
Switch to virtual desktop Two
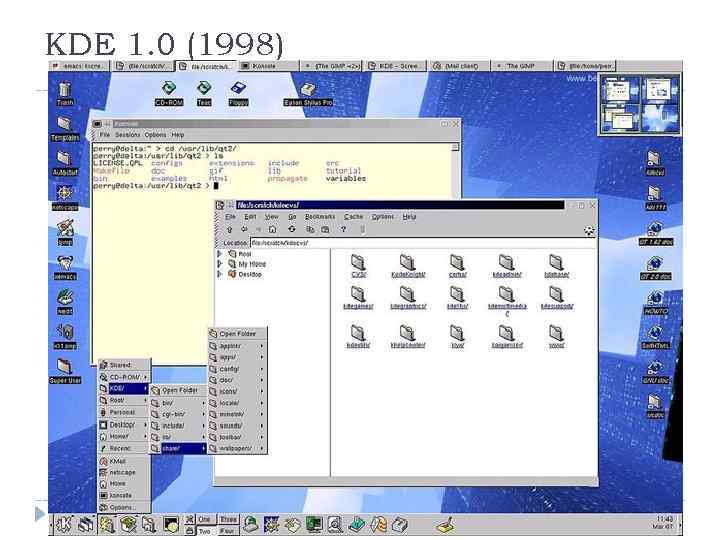(205, 530)
